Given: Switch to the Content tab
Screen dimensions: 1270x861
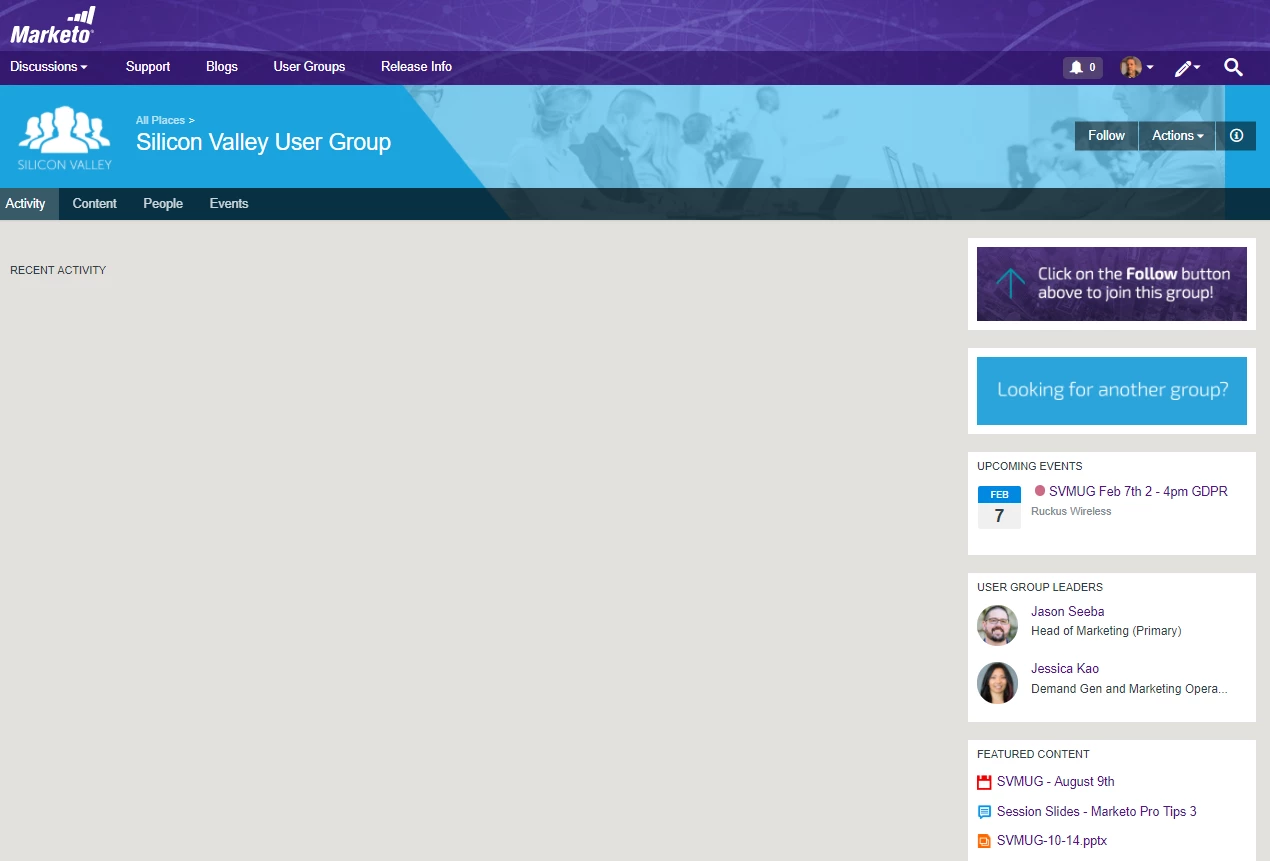Looking at the screenshot, I should 95,204.
